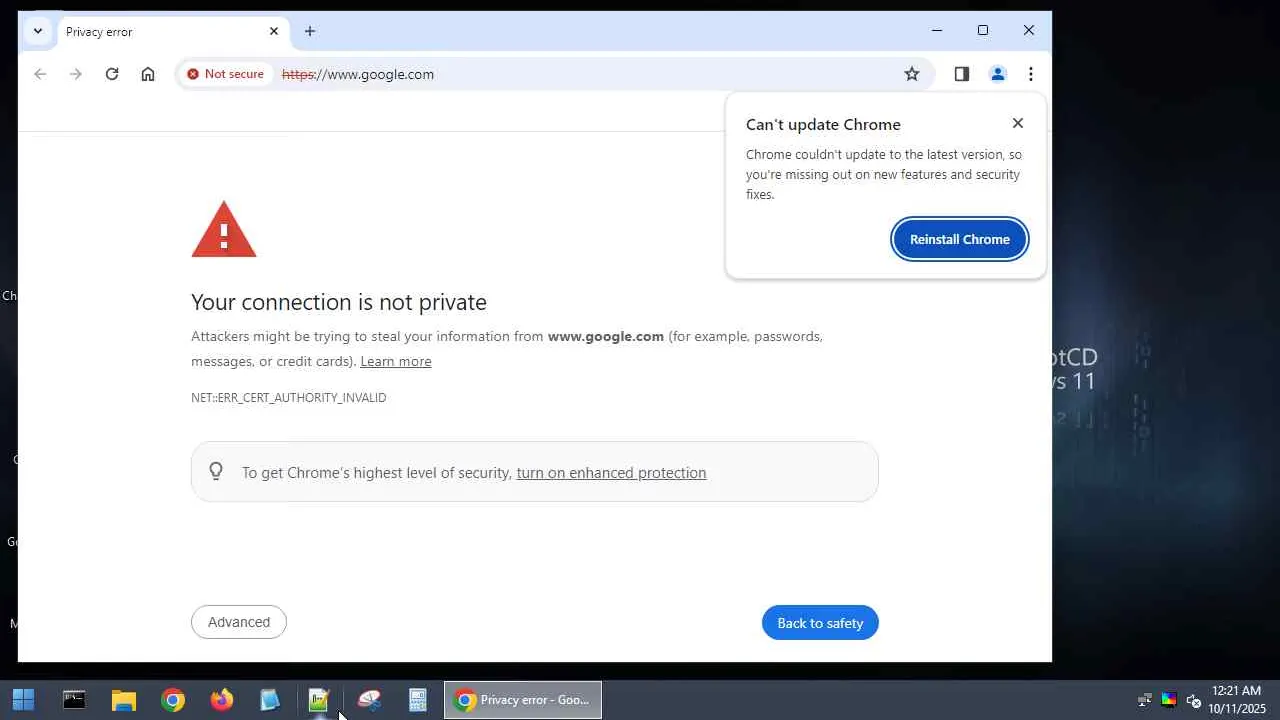The height and width of the screenshot is (720, 1280).
Task: Click turn on enhanced protection link
Action: coord(611,473)
